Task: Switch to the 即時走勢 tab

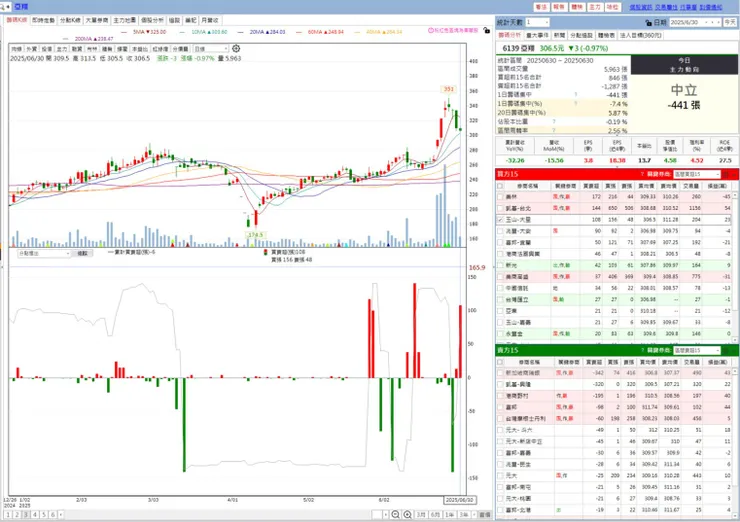Action: (43, 20)
